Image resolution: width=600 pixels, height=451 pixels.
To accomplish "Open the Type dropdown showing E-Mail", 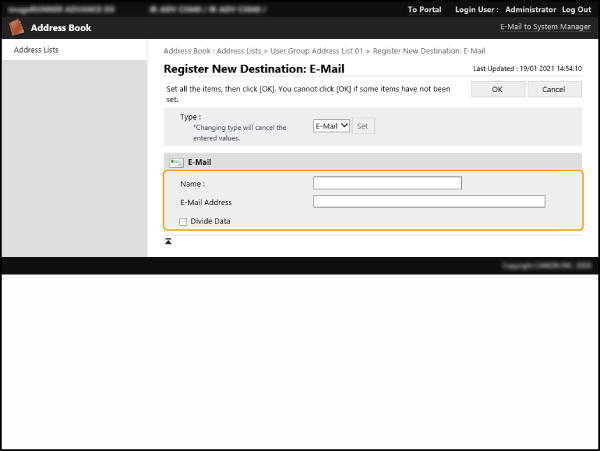I will (x=331, y=126).
